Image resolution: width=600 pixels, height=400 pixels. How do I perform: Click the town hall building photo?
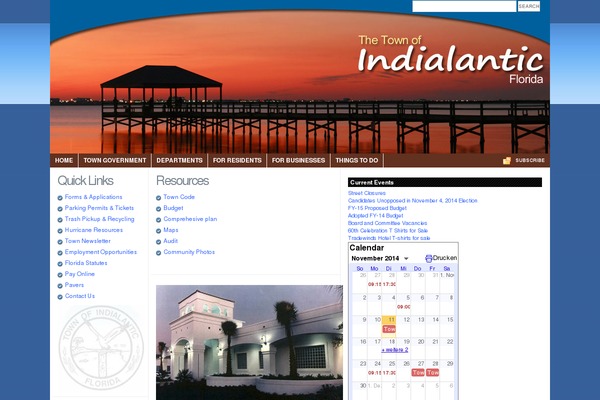click(249, 343)
